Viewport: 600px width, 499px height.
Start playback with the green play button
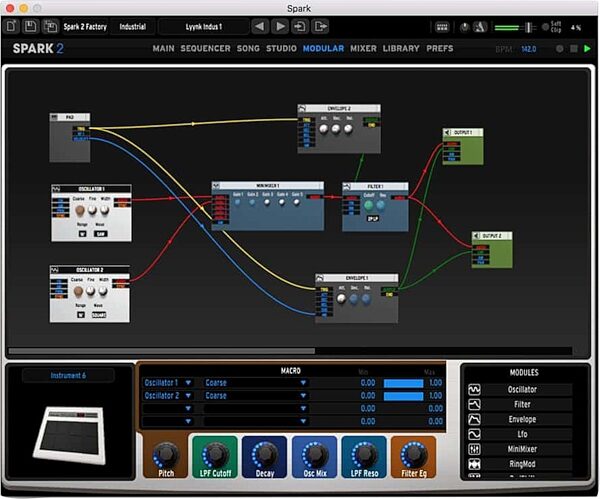587,49
